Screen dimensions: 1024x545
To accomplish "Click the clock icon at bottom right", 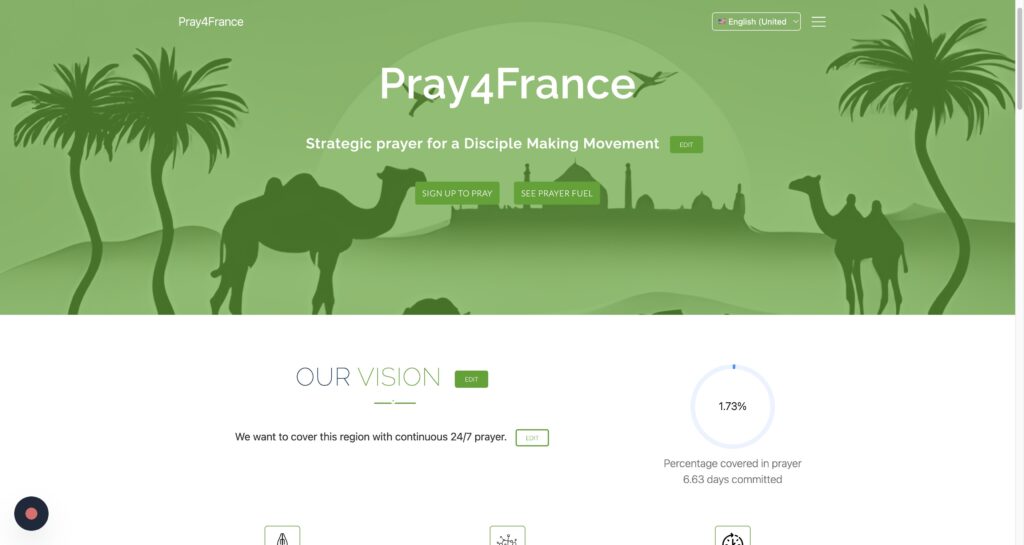I will [x=733, y=535].
